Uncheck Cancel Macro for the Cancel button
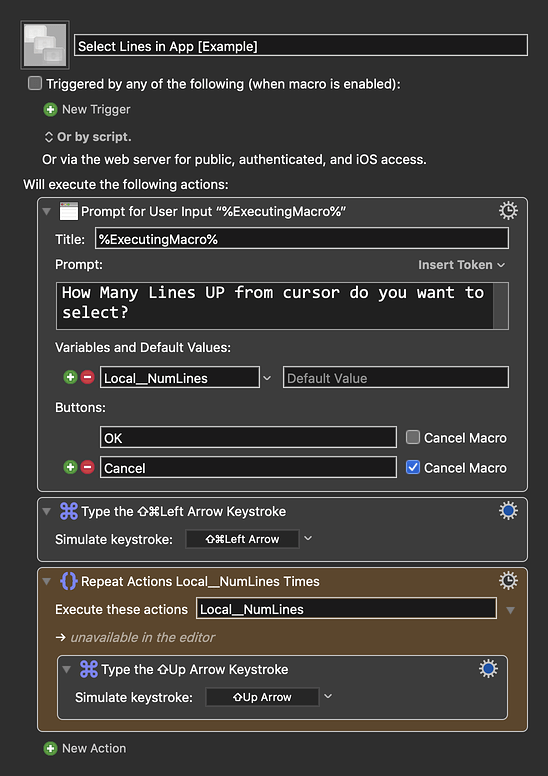The image size is (548, 776). tap(413, 467)
